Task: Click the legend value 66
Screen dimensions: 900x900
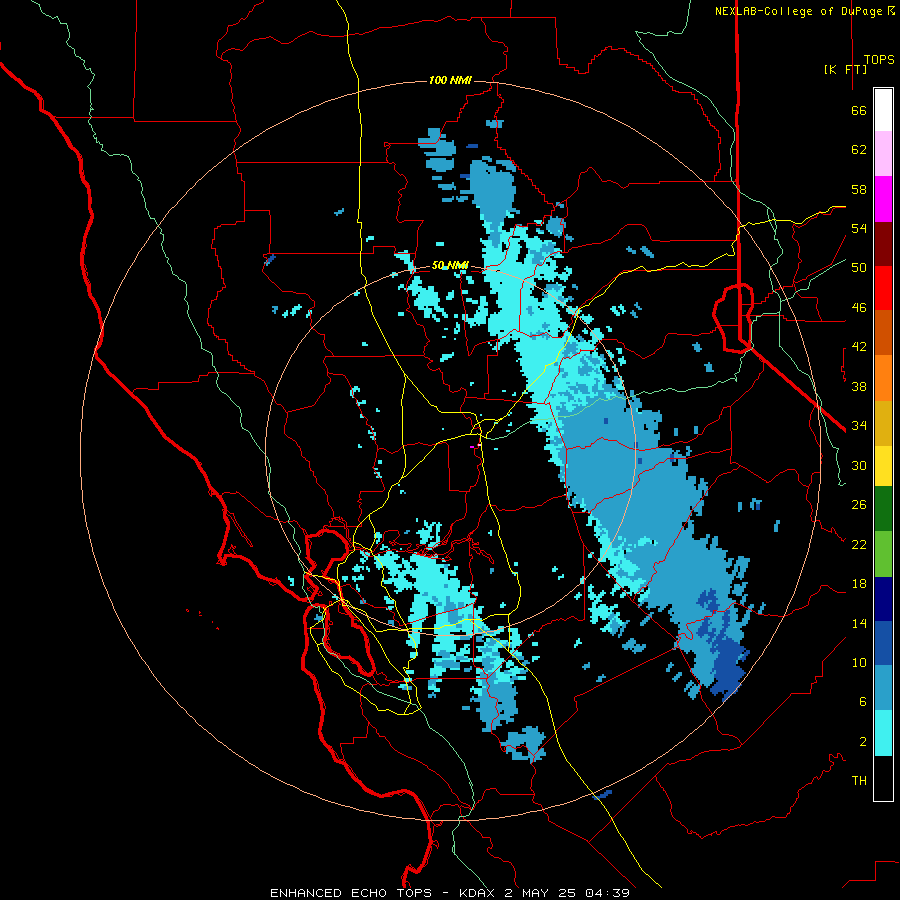Action: pos(859,110)
